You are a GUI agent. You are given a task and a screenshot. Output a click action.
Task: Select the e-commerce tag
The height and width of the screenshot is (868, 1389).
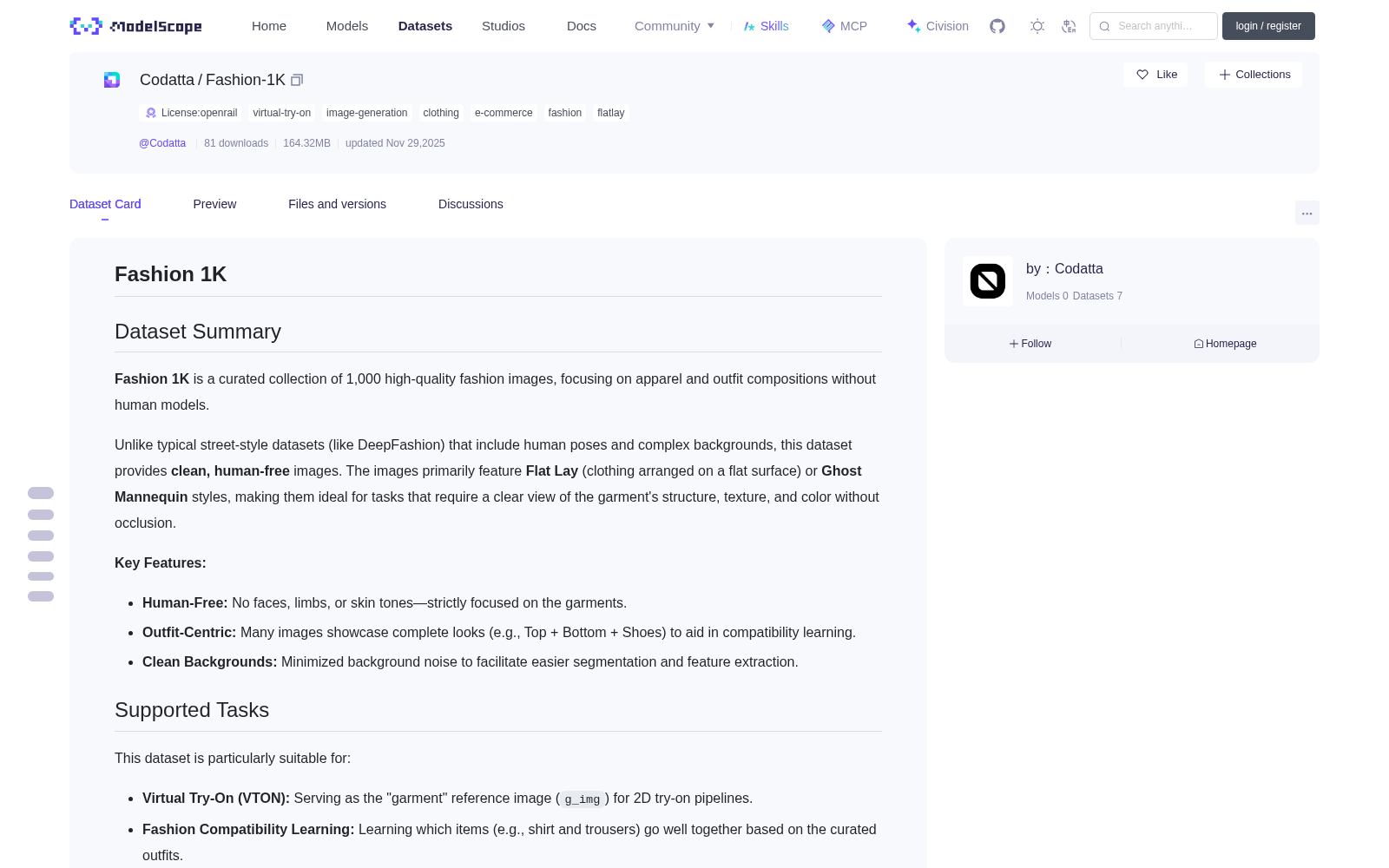pos(504,113)
